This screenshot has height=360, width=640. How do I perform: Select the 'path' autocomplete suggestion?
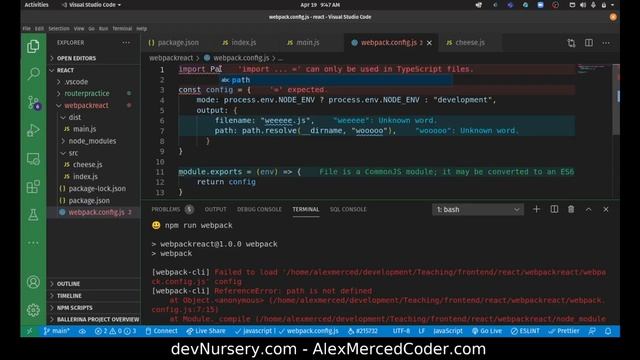[336, 80]
